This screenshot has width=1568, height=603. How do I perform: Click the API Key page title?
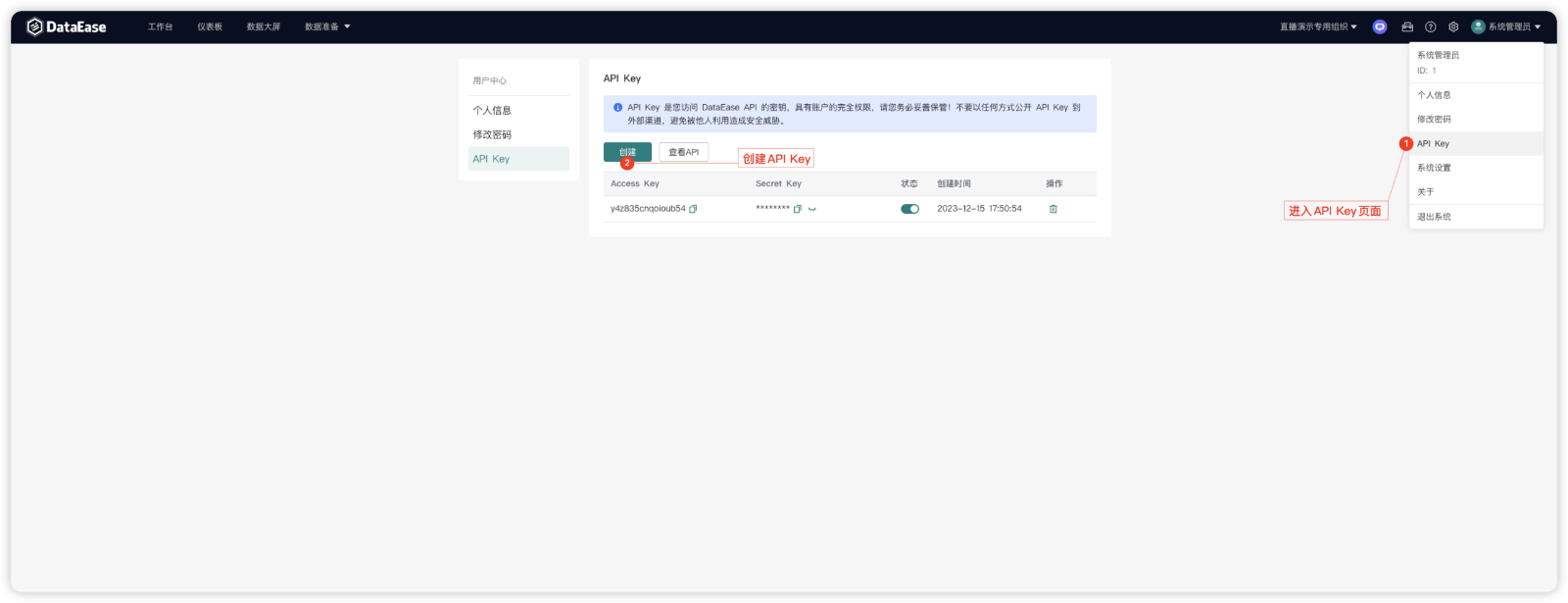[622, 78]
